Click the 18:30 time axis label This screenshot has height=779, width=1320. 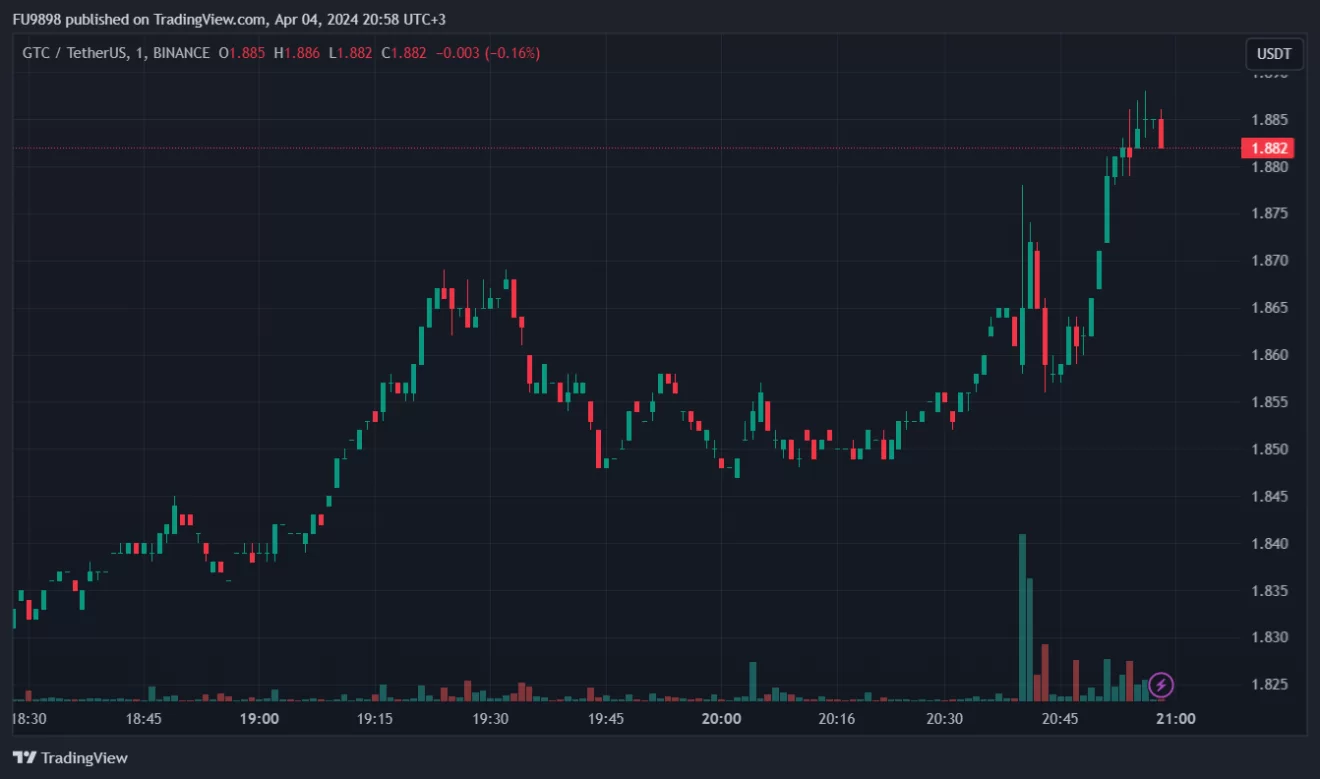pyautogui.click(x=28, y=719)
